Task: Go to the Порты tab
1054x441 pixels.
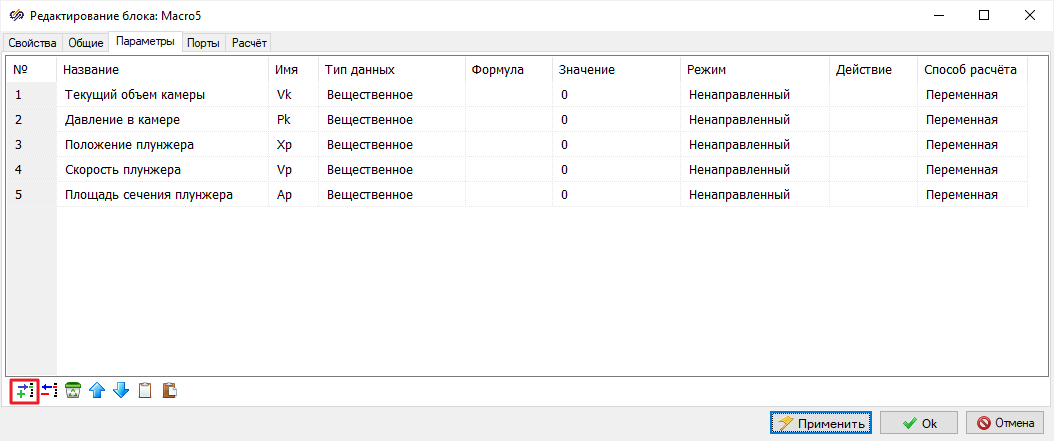Action: pyautogui.click(x=203, y=43)
